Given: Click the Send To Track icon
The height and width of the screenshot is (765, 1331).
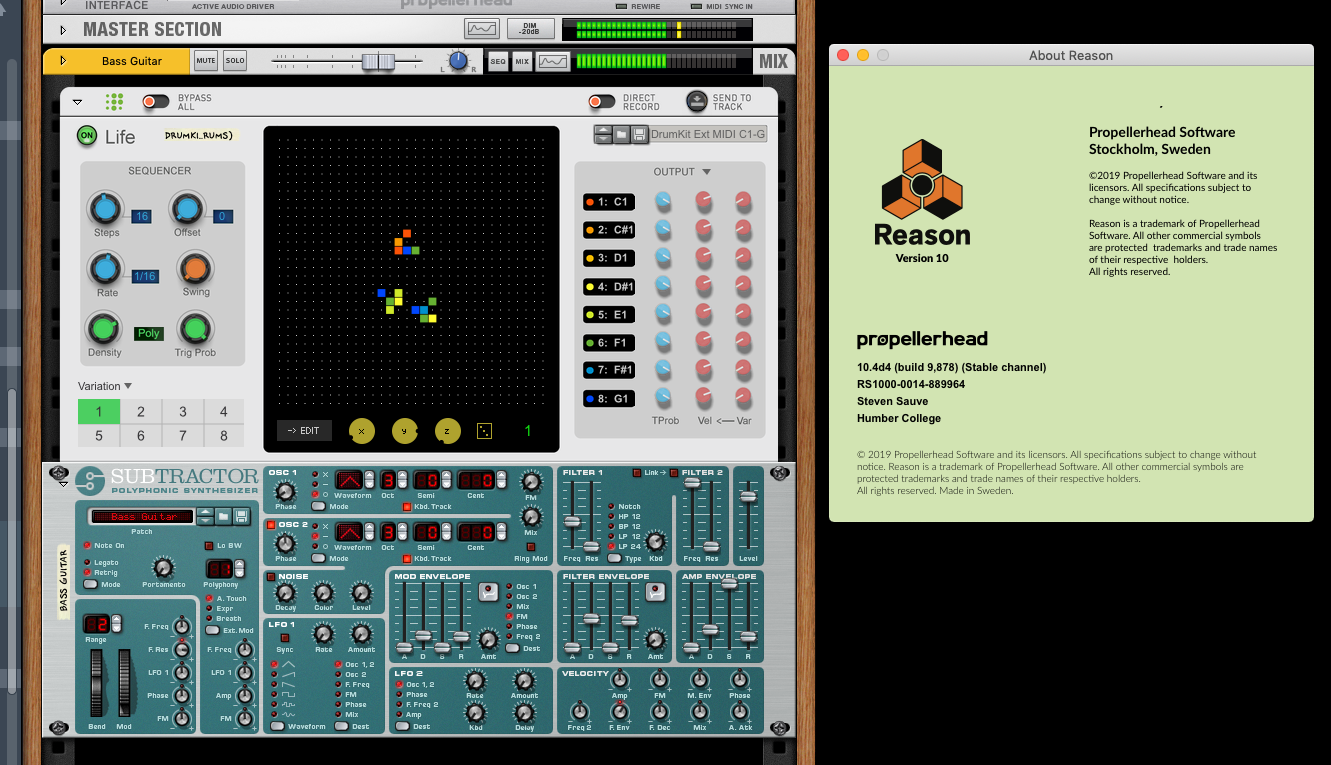Looking at the screenshot, I should (697, 102).
